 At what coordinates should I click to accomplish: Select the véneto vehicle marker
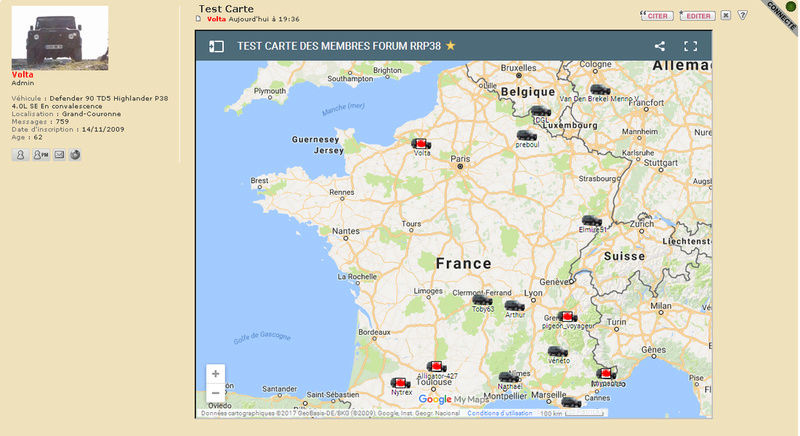coord(558,351)
